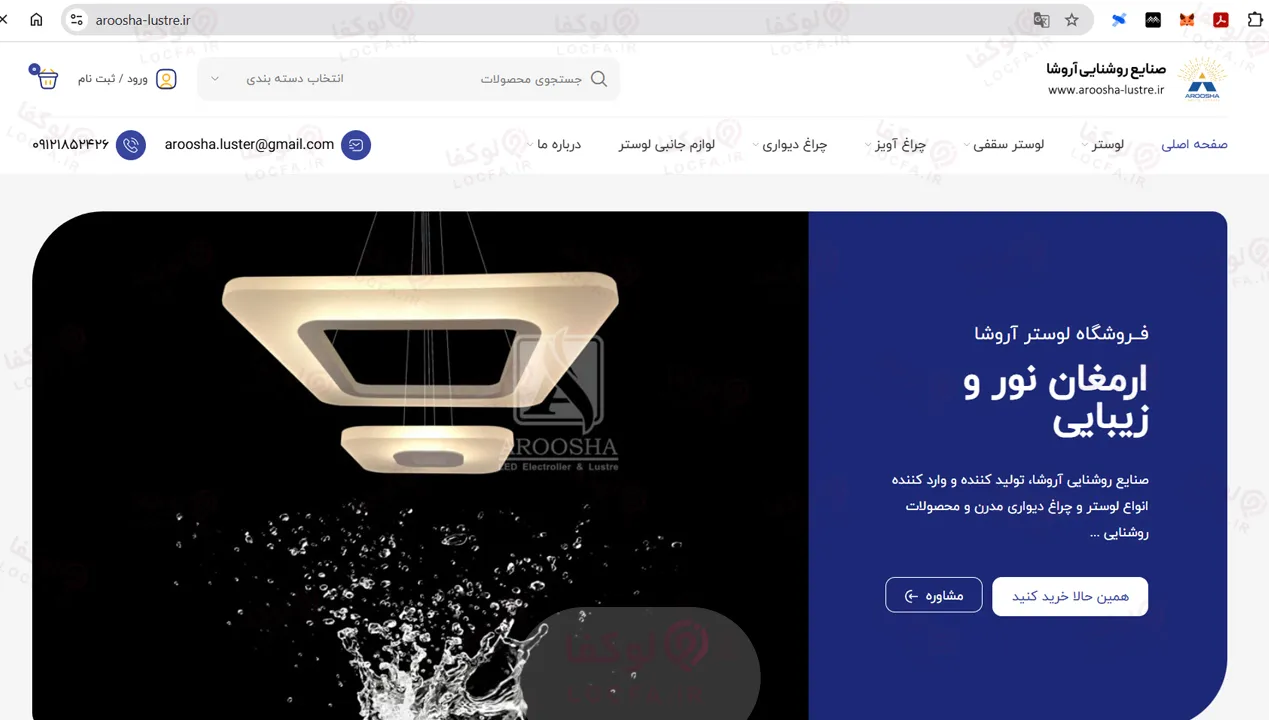Click the ارمغان نور و زیبایی heading
The image size is (1269, 720).
coord(1056,400)
